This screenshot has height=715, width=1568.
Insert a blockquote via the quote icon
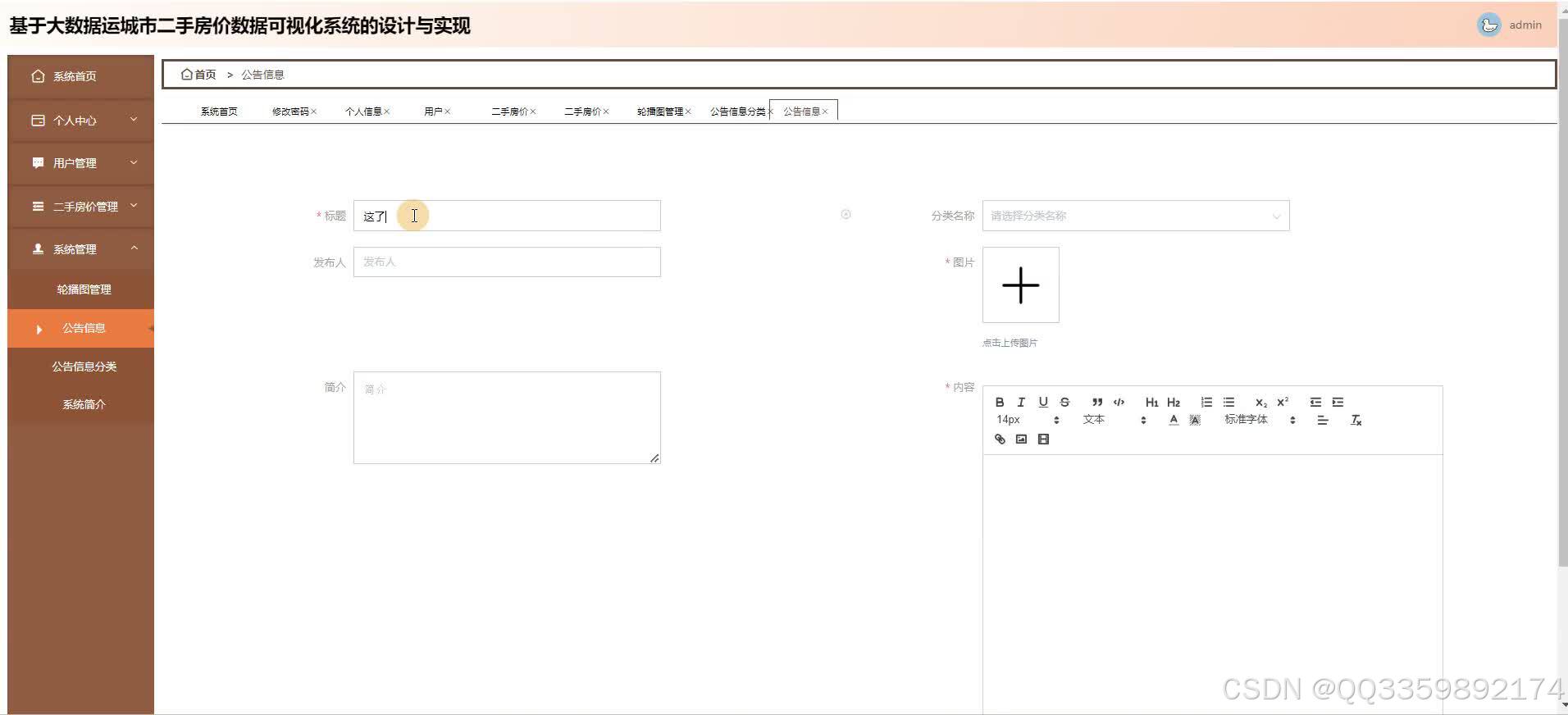pyautogui.click(x=1097, y=402)
